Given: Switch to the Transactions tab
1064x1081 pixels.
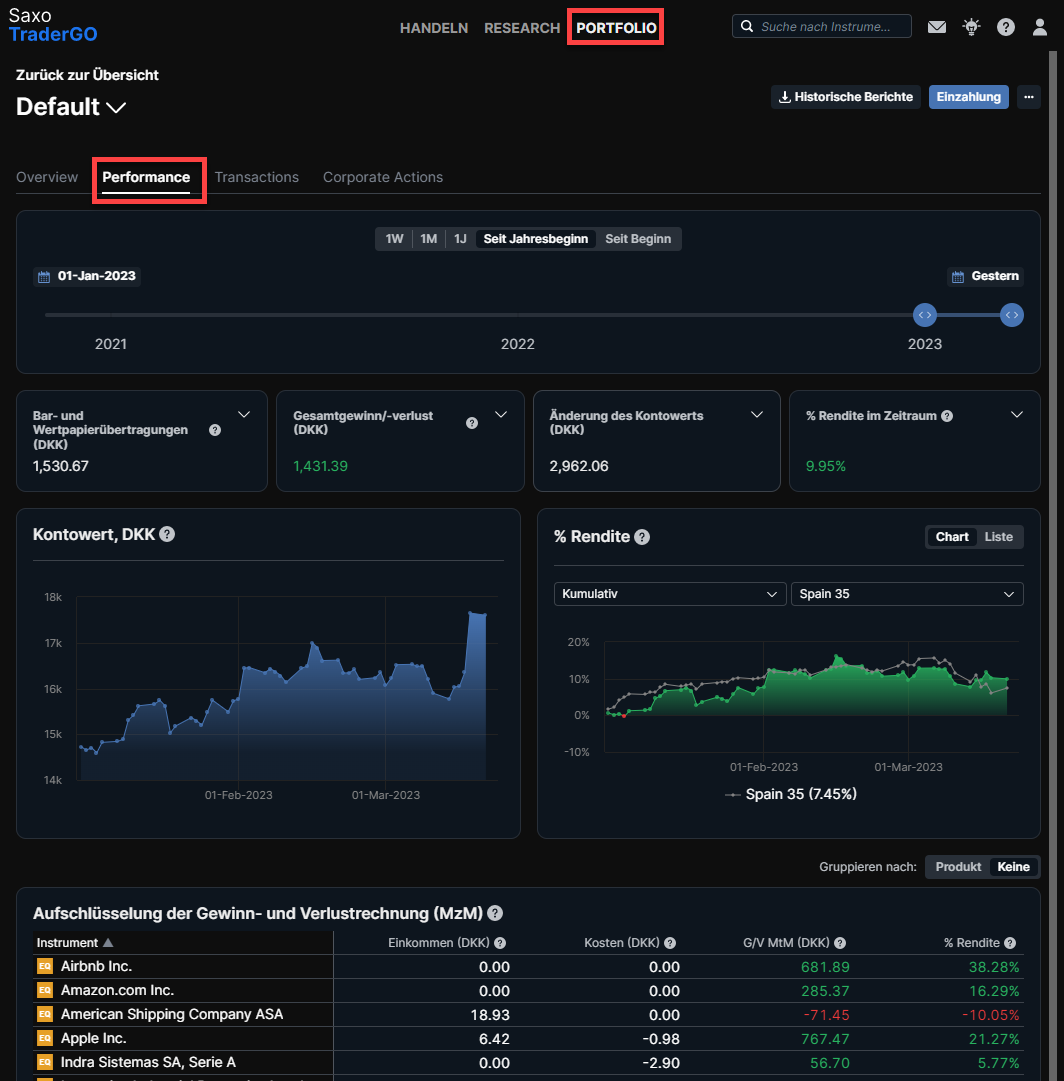Looking at the screenshot, I should 257,177.
